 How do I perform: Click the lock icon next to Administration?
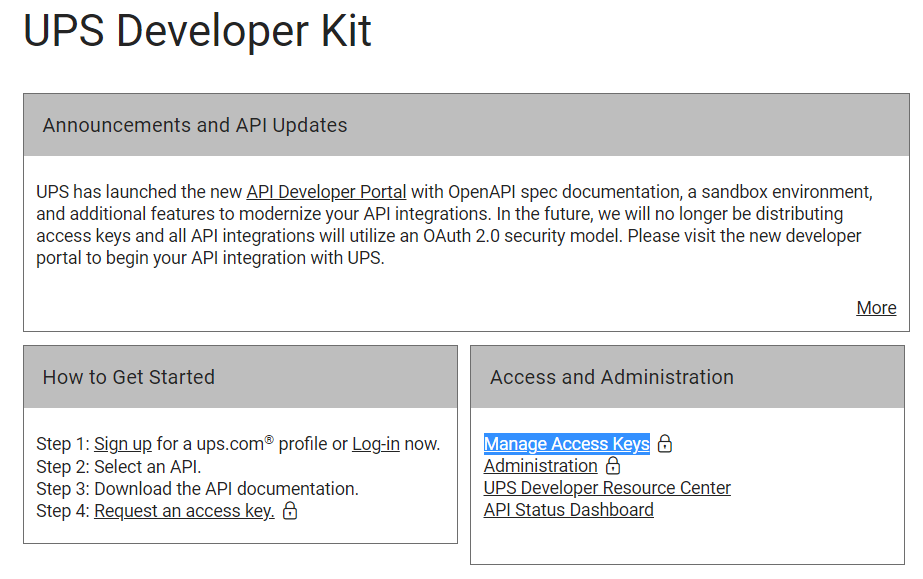(613, 466)
